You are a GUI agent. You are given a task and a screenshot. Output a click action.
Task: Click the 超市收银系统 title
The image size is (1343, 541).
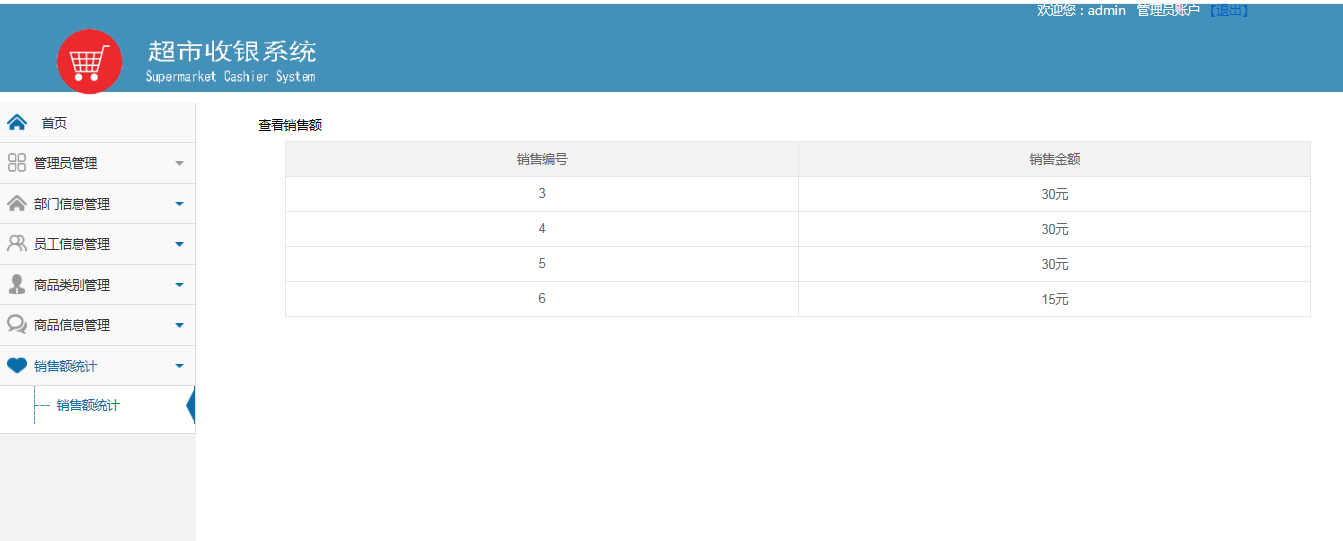pyautogui.click(x=232, y=52)
